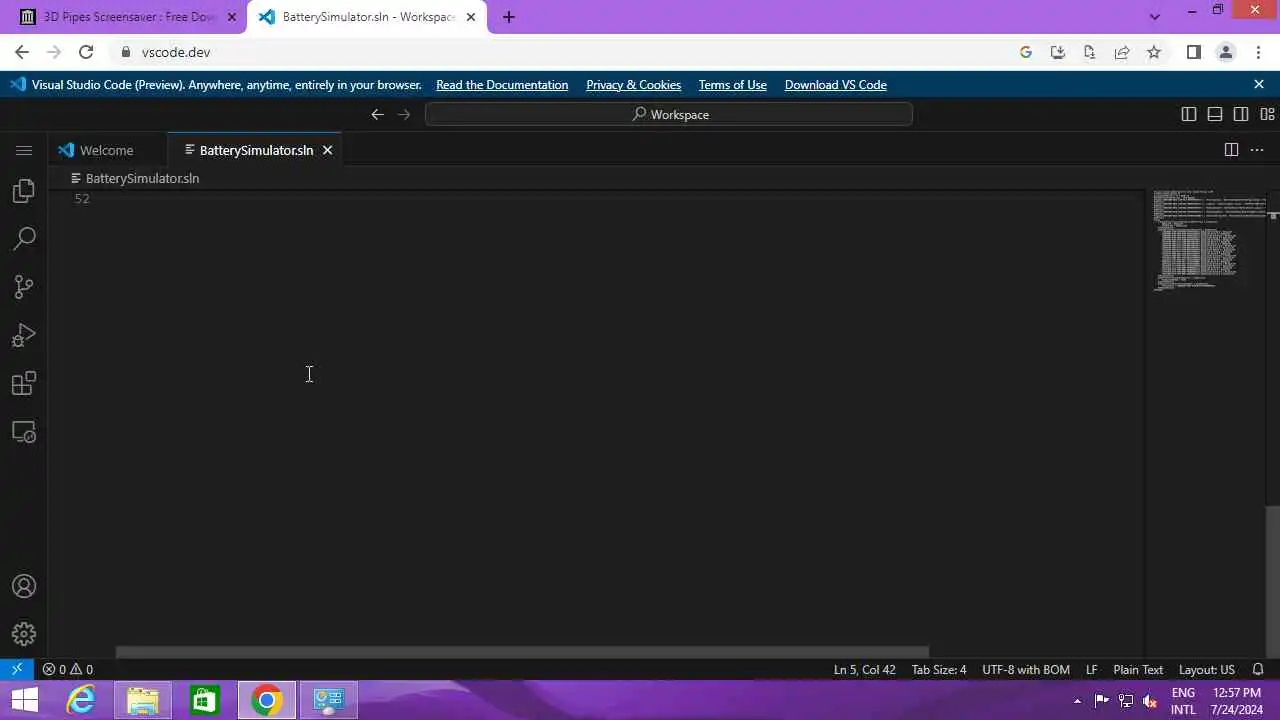The width and height of the screenshot is (1280, 720).
Task: Open the Explorer view
Action: pyautogui.click(x=24, y=191)
